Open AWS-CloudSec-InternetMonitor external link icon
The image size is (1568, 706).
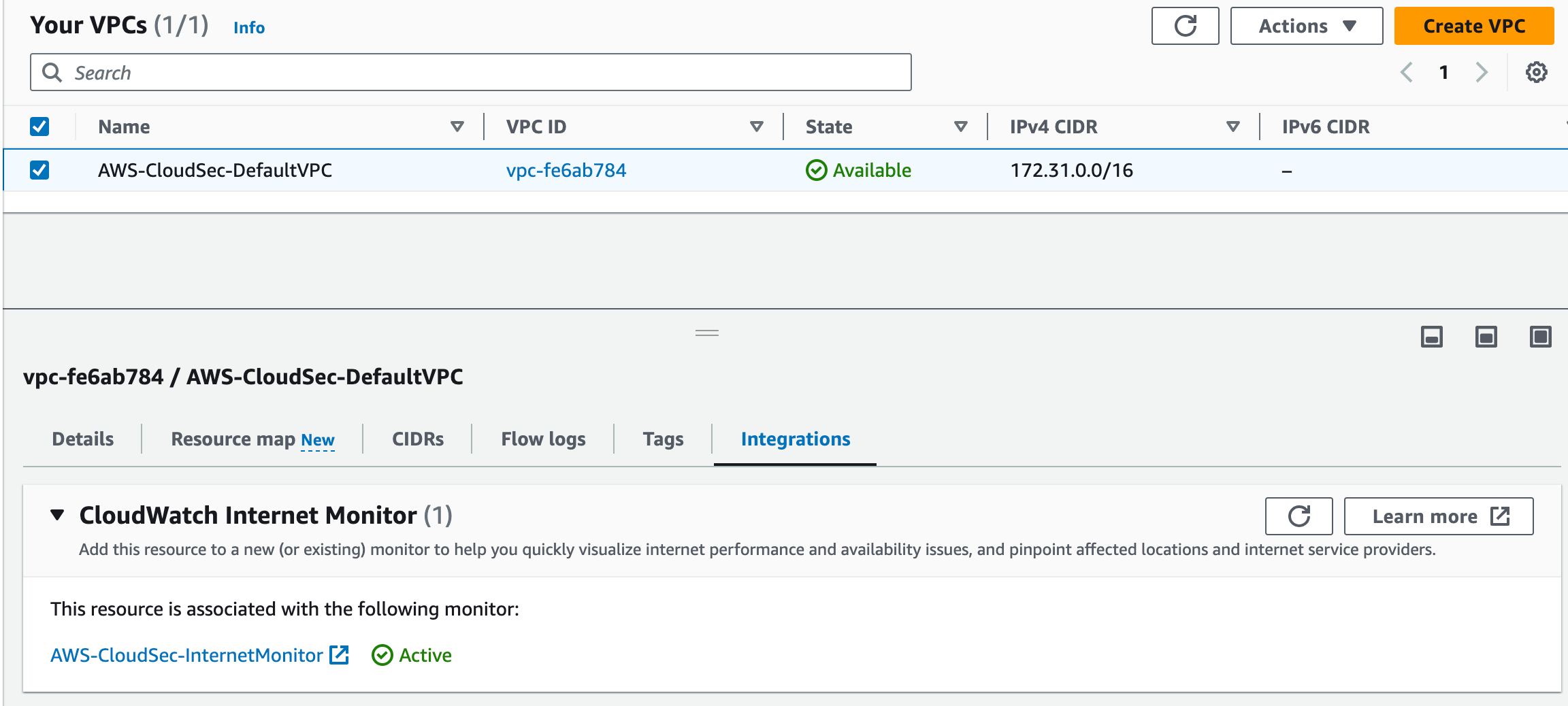[x=339, y=655]
